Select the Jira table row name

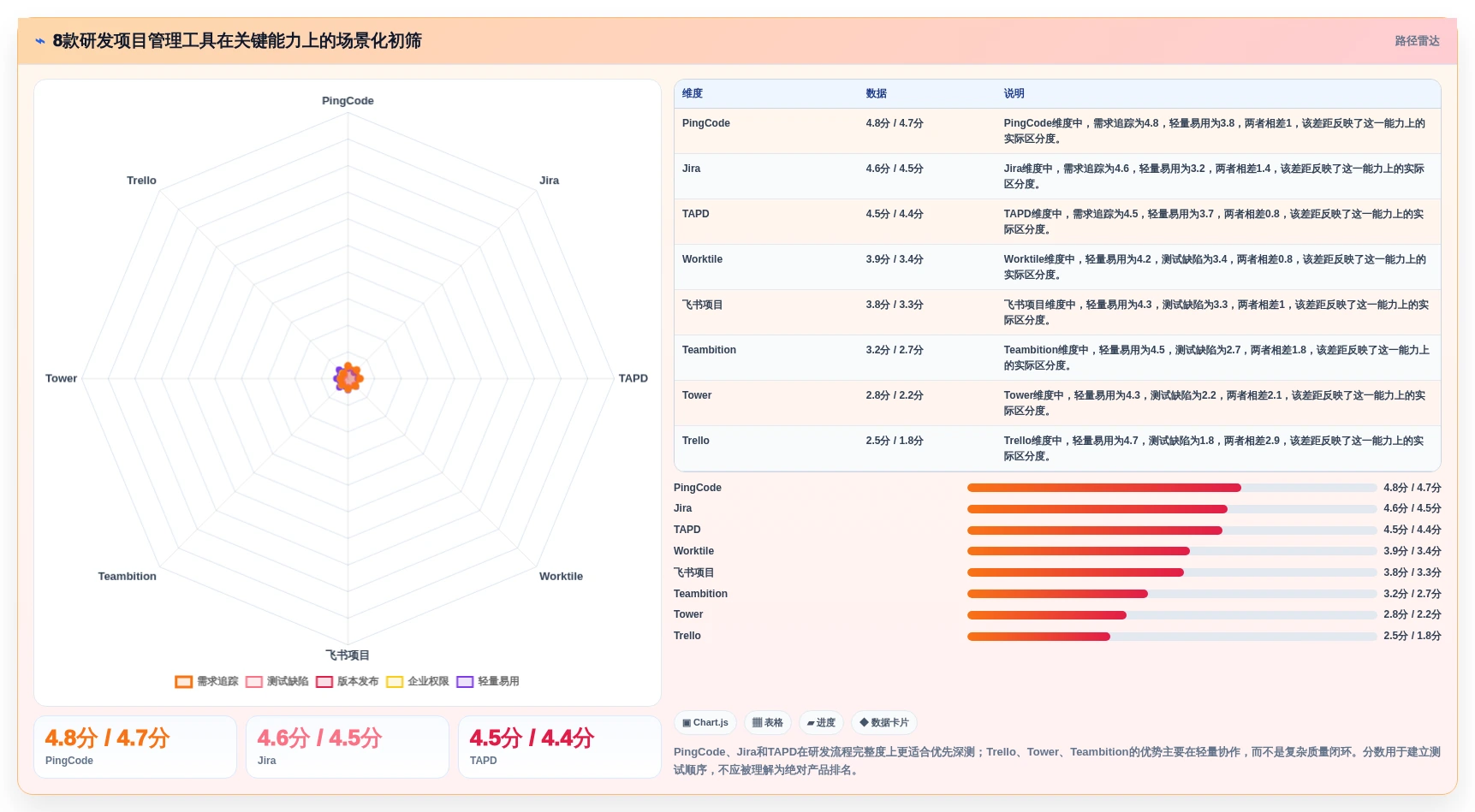click(x=691, y=169)
